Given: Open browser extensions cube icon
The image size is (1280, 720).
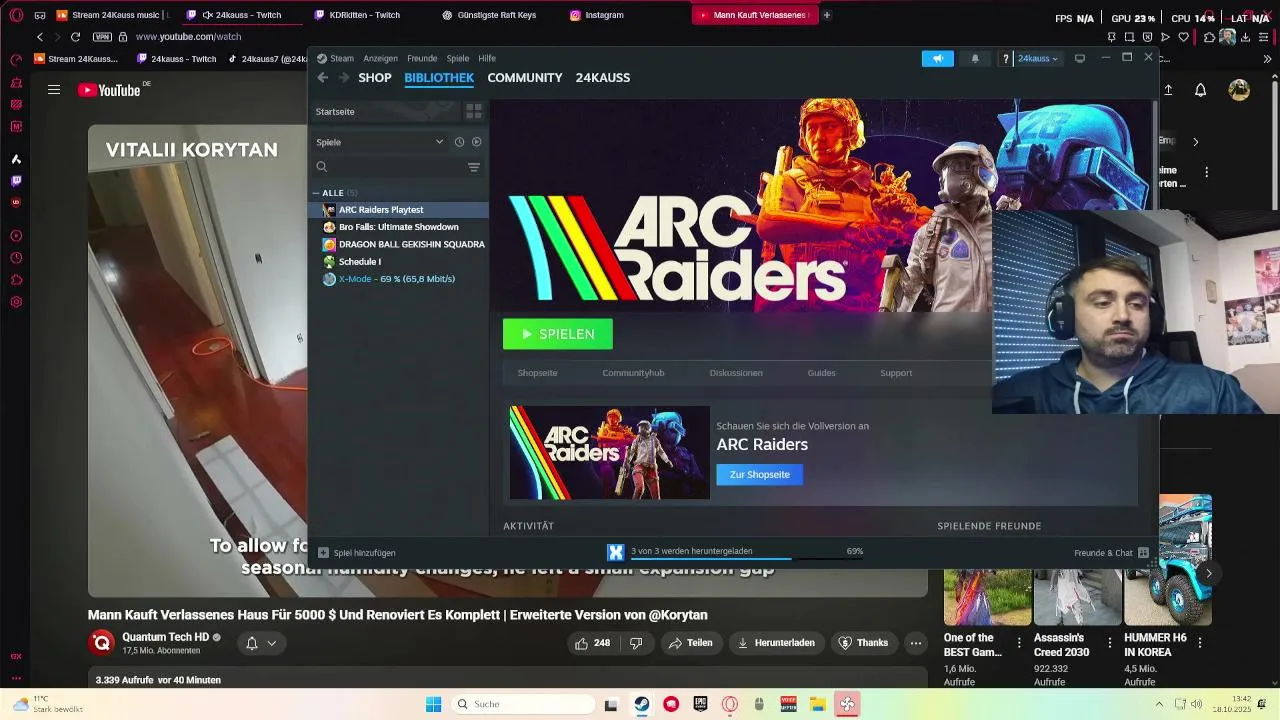Looking at the screenshot, I should click(1210, 37).
